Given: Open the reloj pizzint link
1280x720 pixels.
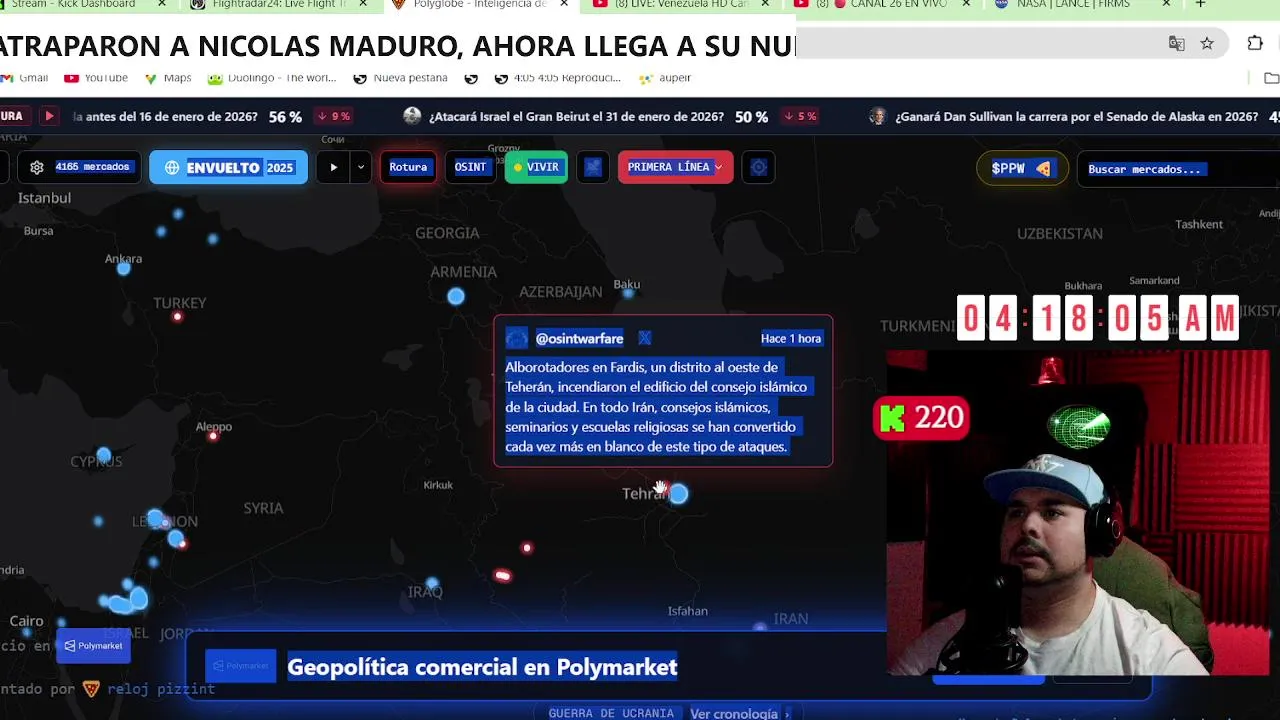Looking at the screenshot, I should point(160,688).
